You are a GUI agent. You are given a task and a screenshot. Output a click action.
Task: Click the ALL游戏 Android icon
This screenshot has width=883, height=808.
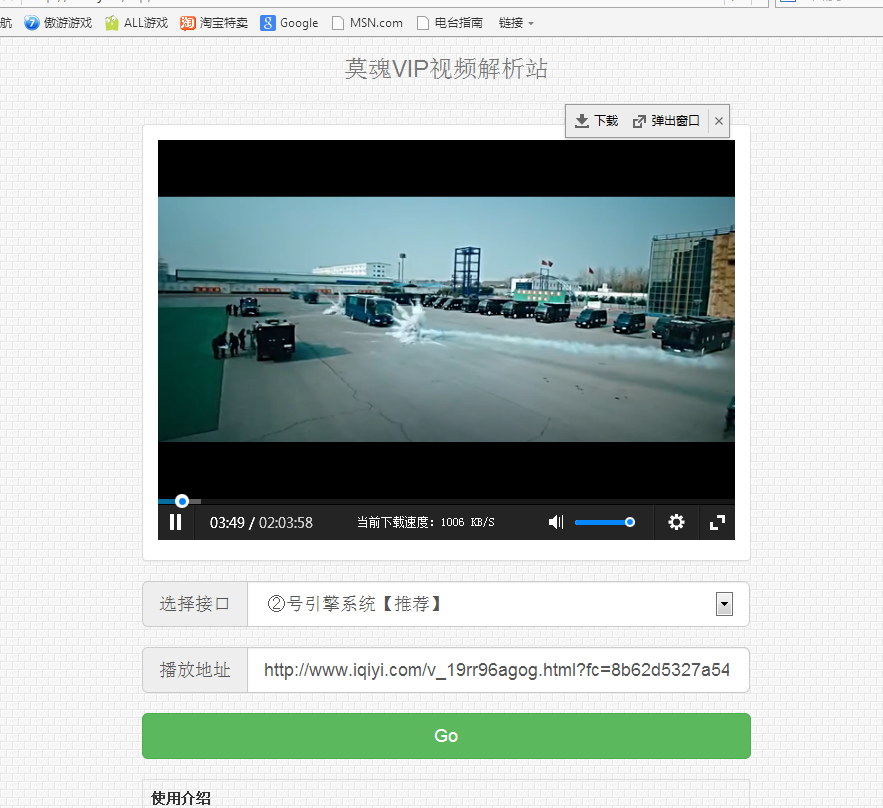pos(112,23)
